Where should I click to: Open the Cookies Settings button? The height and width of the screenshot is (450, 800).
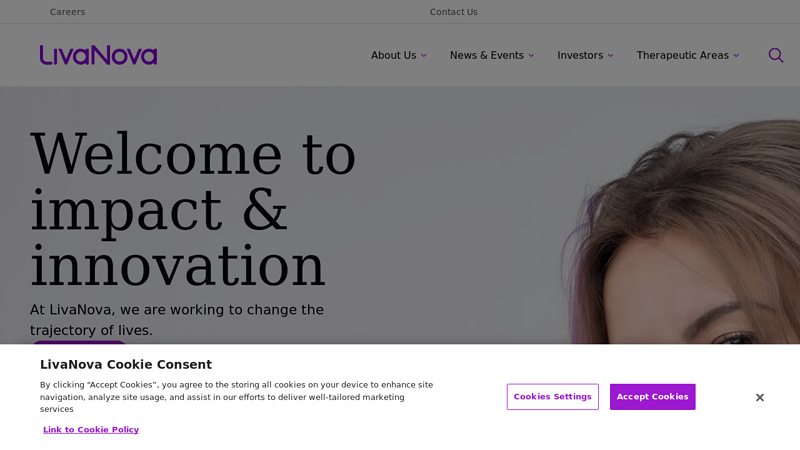pos(552,397)
